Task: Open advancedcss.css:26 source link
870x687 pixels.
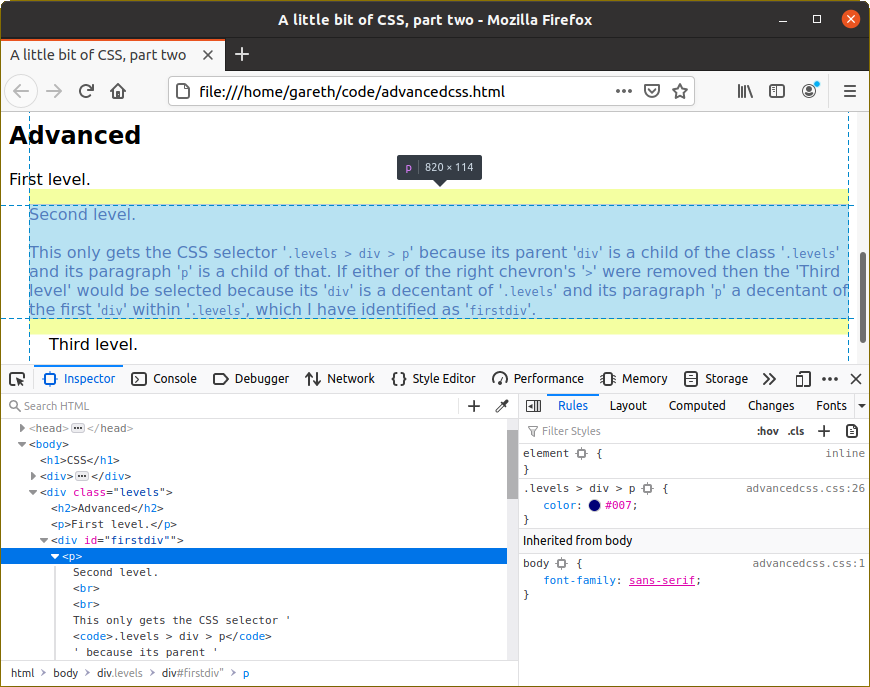Action: (x=805, y=488)
